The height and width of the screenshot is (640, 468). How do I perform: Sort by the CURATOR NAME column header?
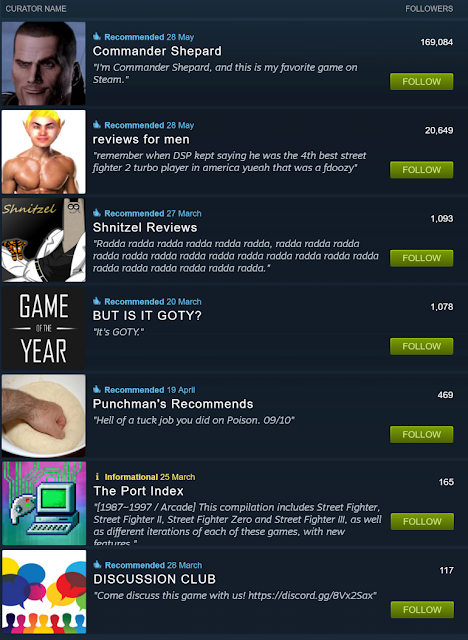(36, 9)
